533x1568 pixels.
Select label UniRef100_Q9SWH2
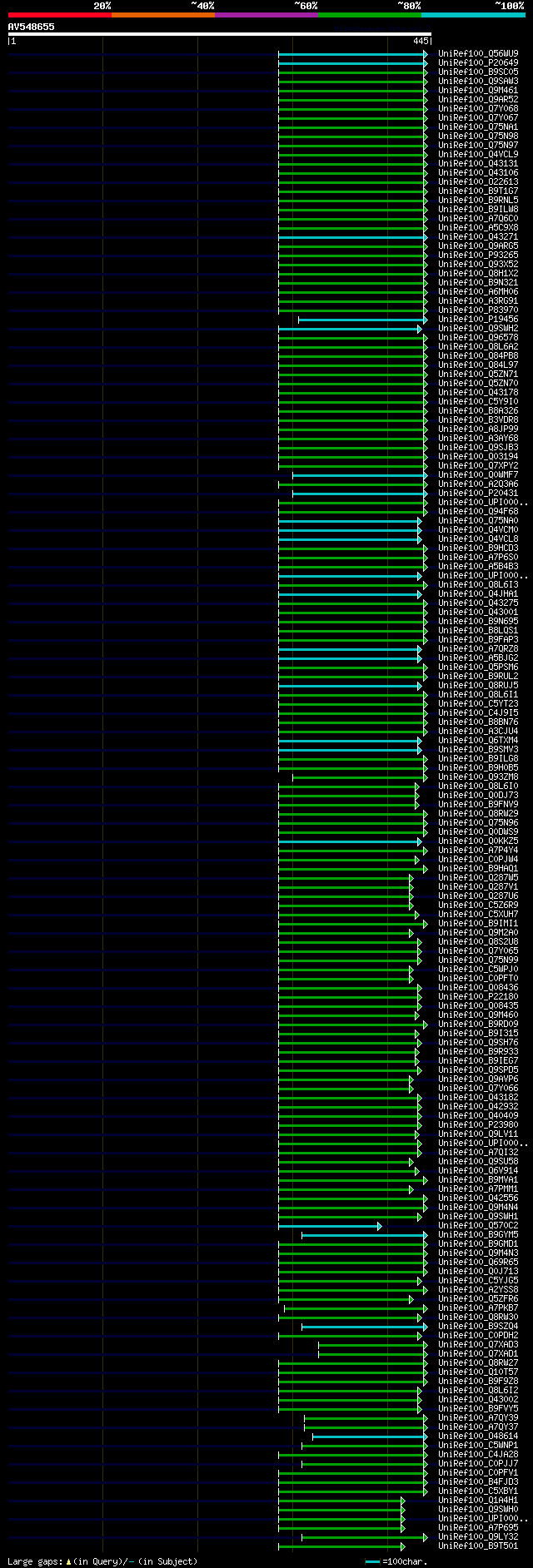(478, 328)
